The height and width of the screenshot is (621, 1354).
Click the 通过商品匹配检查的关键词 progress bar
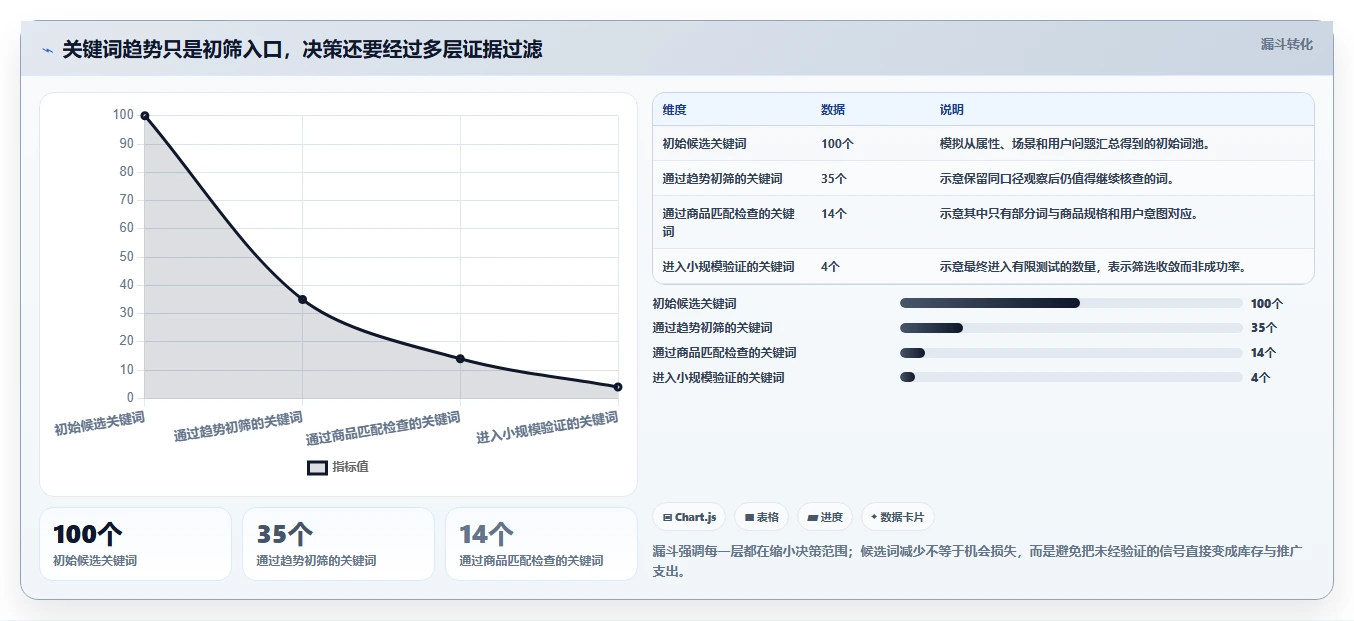pos(1071,353)
